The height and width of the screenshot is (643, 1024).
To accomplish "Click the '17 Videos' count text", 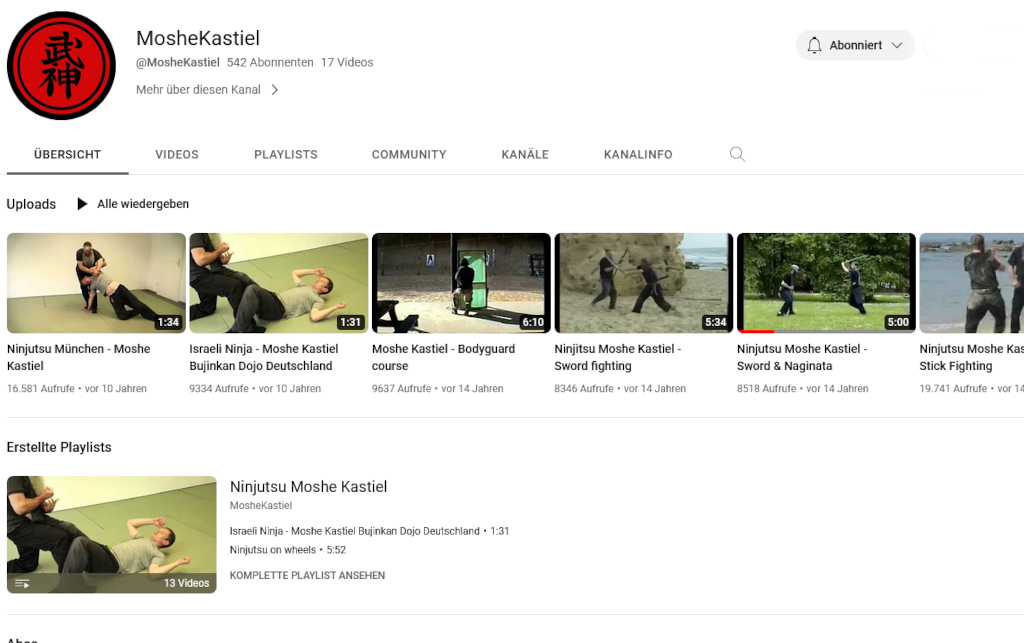I will point(347,62).
